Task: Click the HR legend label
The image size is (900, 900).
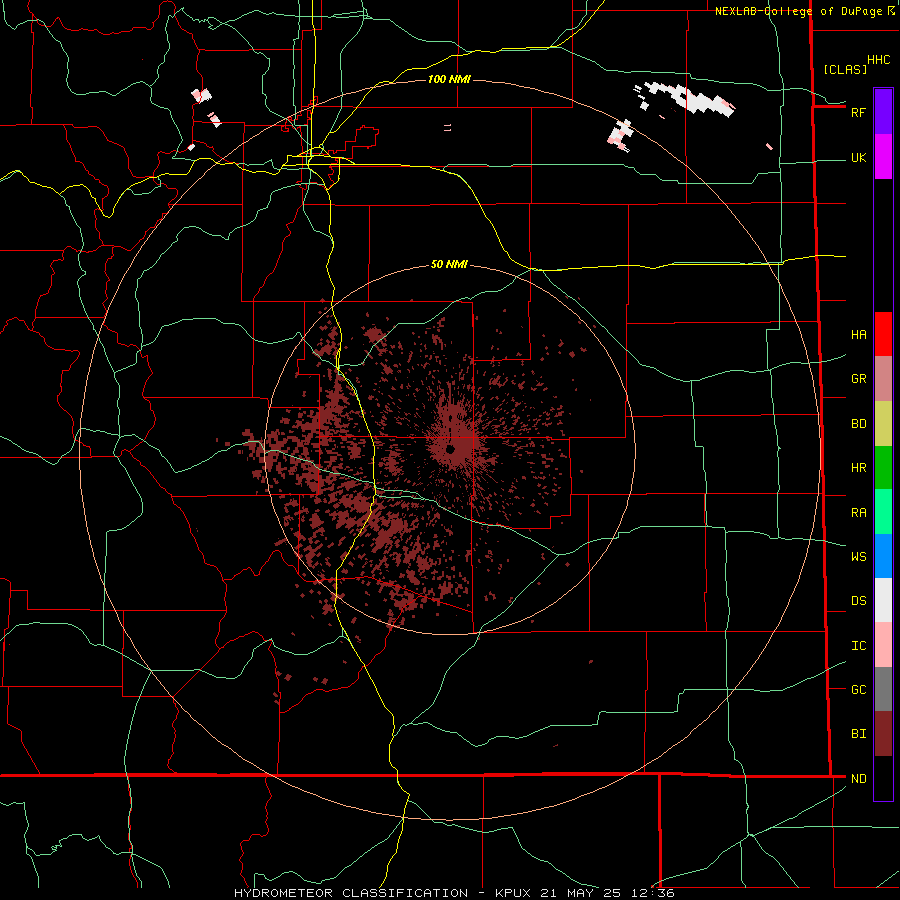Action: (x=858, y=468)
